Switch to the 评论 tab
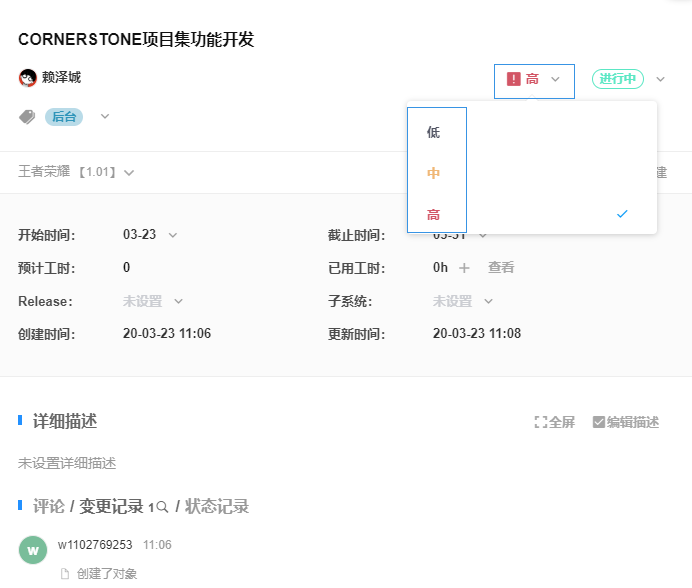 (x=49, y=506)
